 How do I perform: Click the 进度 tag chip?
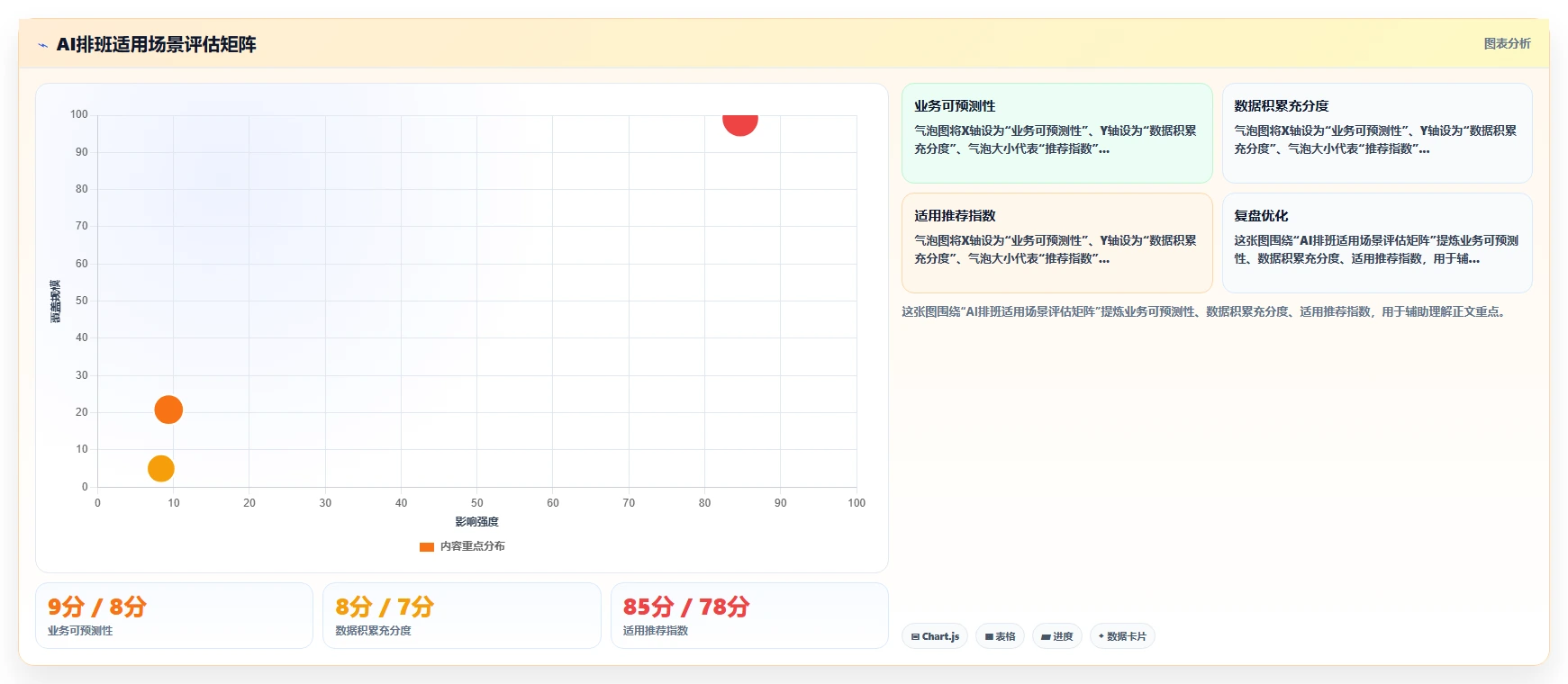tap(1057, 636)
